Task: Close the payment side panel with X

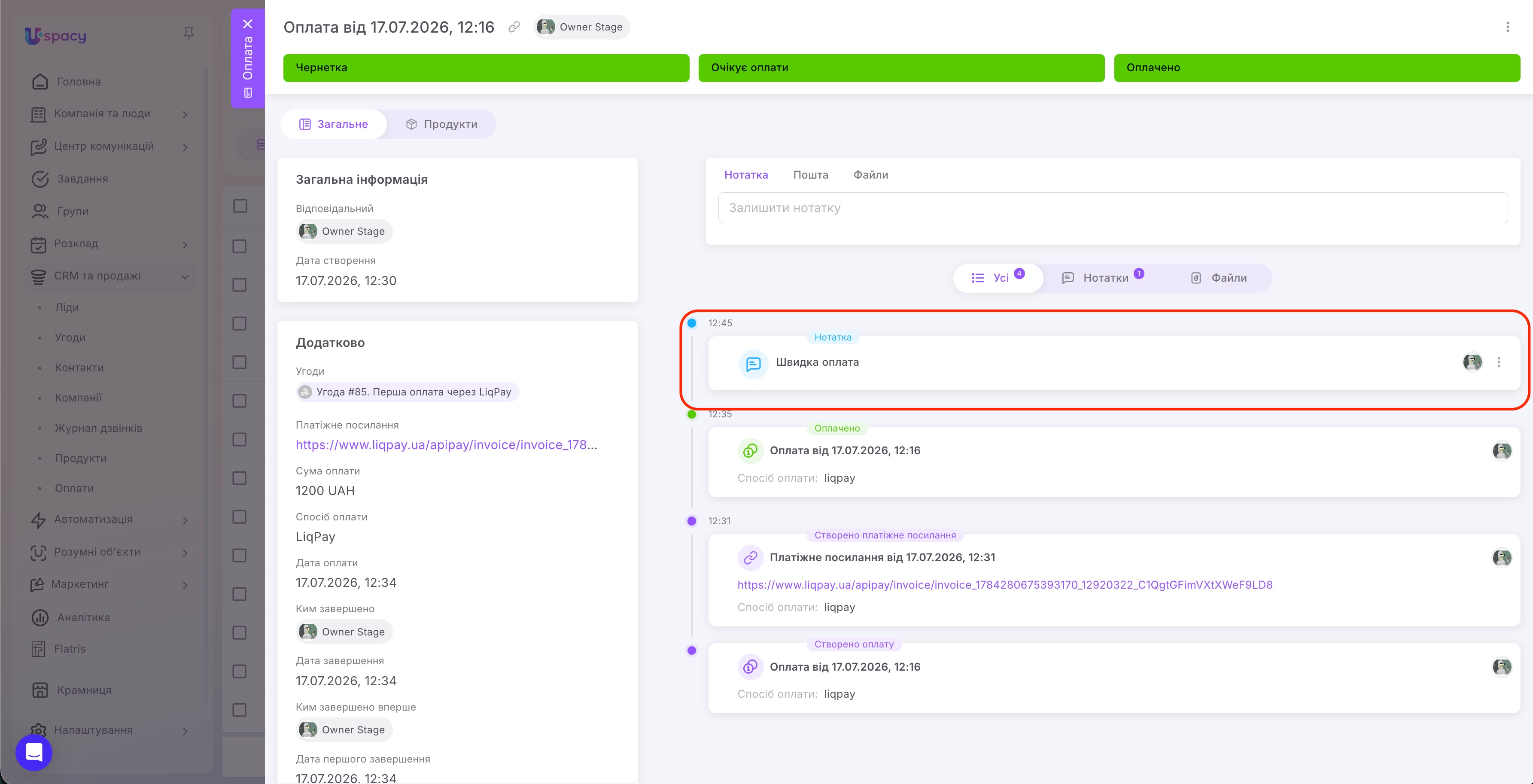Action: [248, 24]
